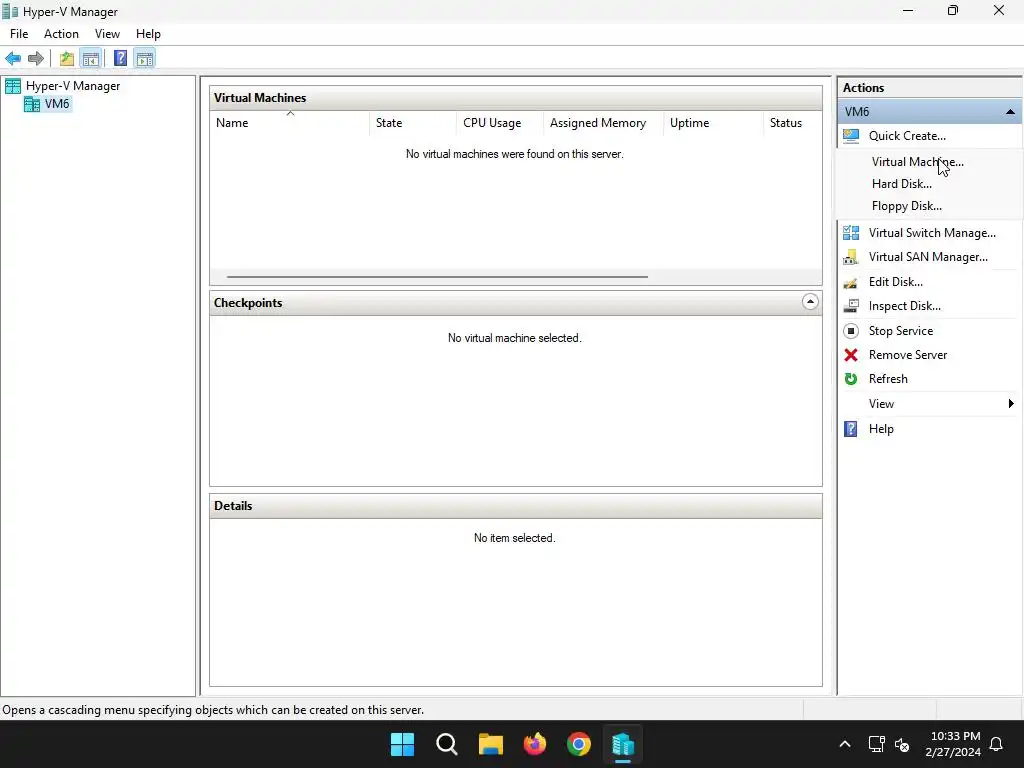Click the Stop Service icon
The width and height of the screenshot is (1024, 768).
tap(851, 331)
